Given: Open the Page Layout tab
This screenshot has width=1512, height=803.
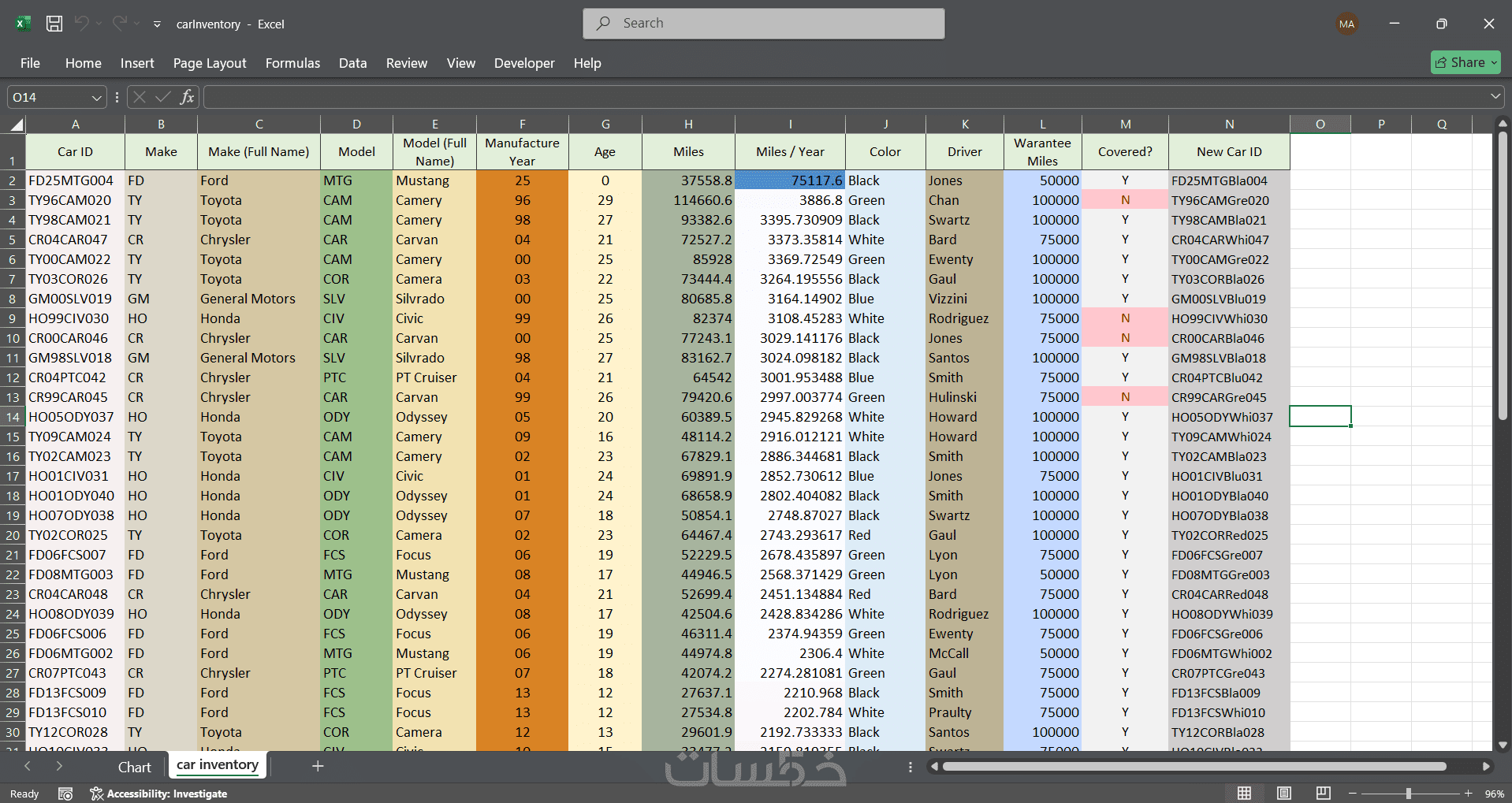Looking at the screenshot, I should (x=210, y=63).
